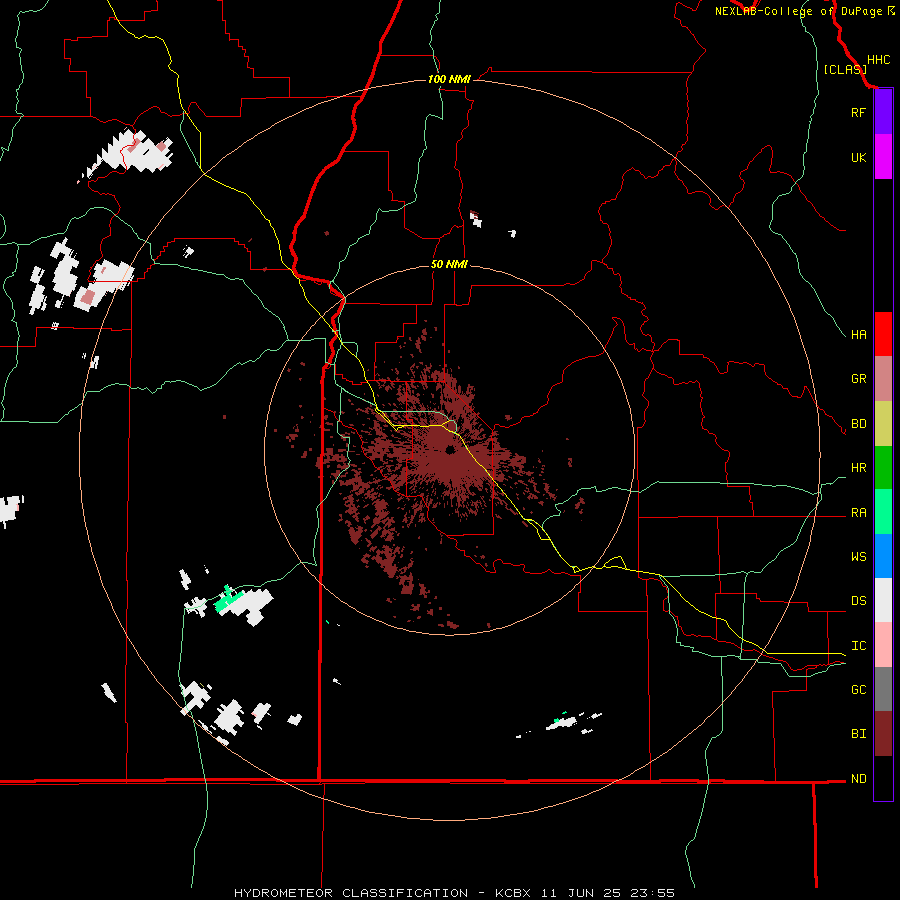Click the 50 NMI range ring label
The height and width of the screenshot is (900, 900).
[x=449, y=264]
